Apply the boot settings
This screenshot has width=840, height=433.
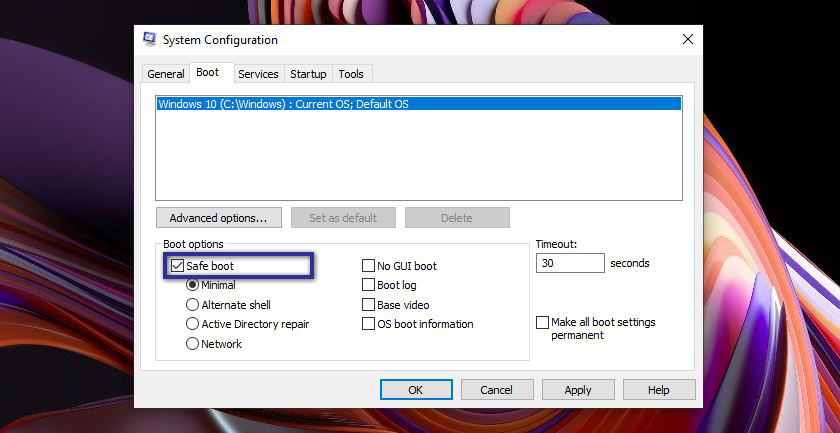[x=578, y=390]
